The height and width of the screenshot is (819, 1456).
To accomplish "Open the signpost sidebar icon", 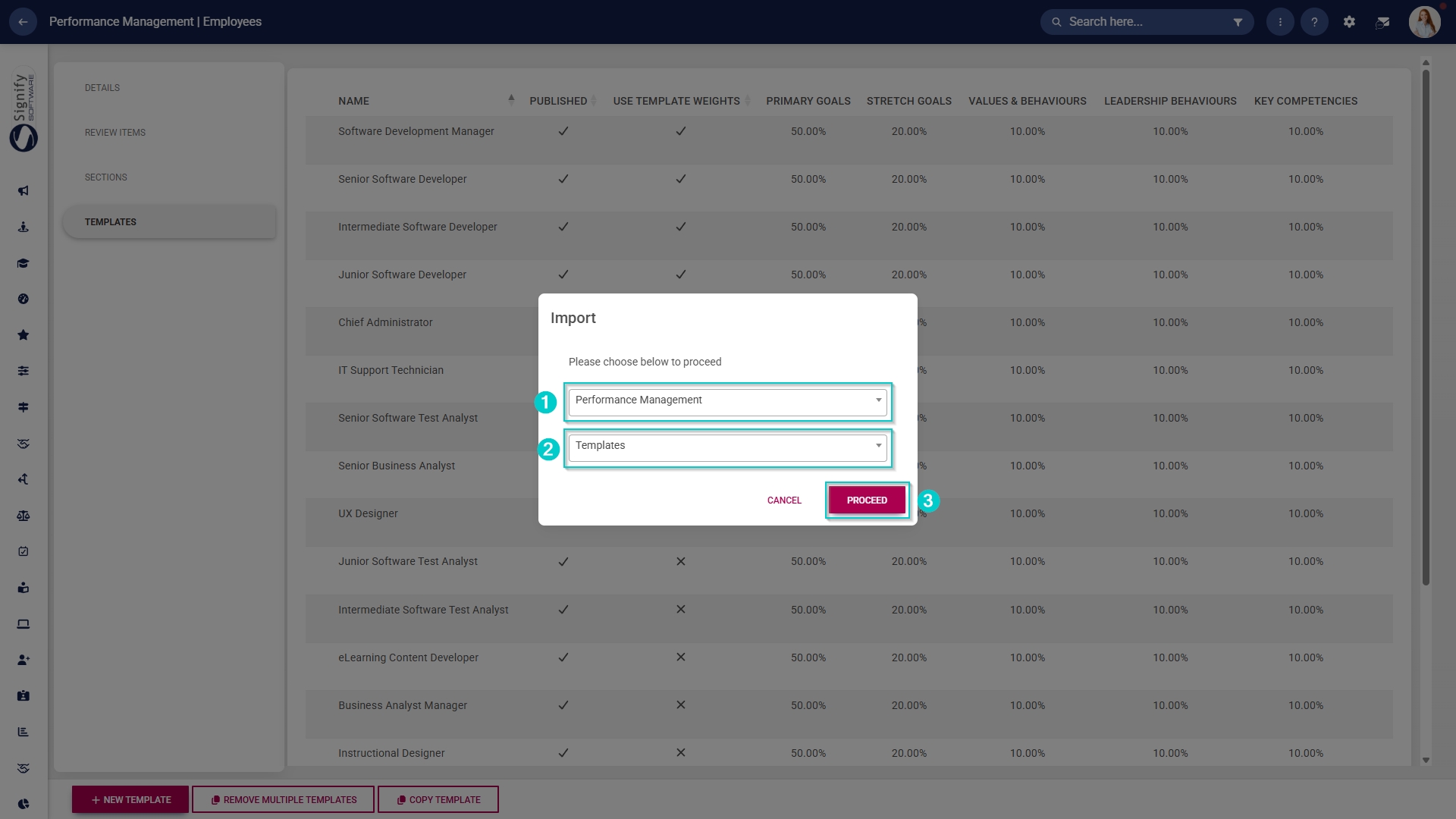I will tap(24, 407).
